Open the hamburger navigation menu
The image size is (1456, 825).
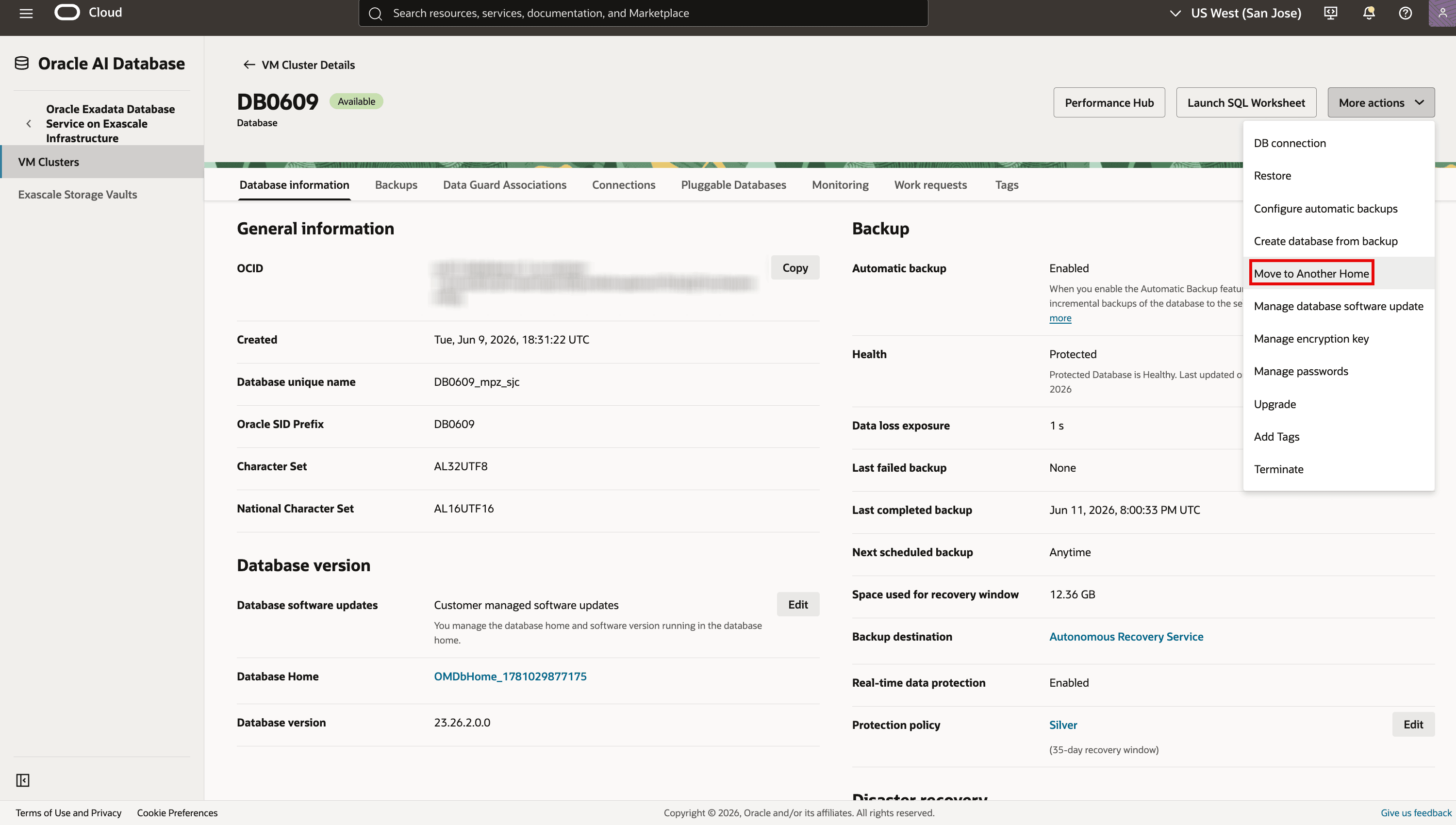click(x=26, y=13)
